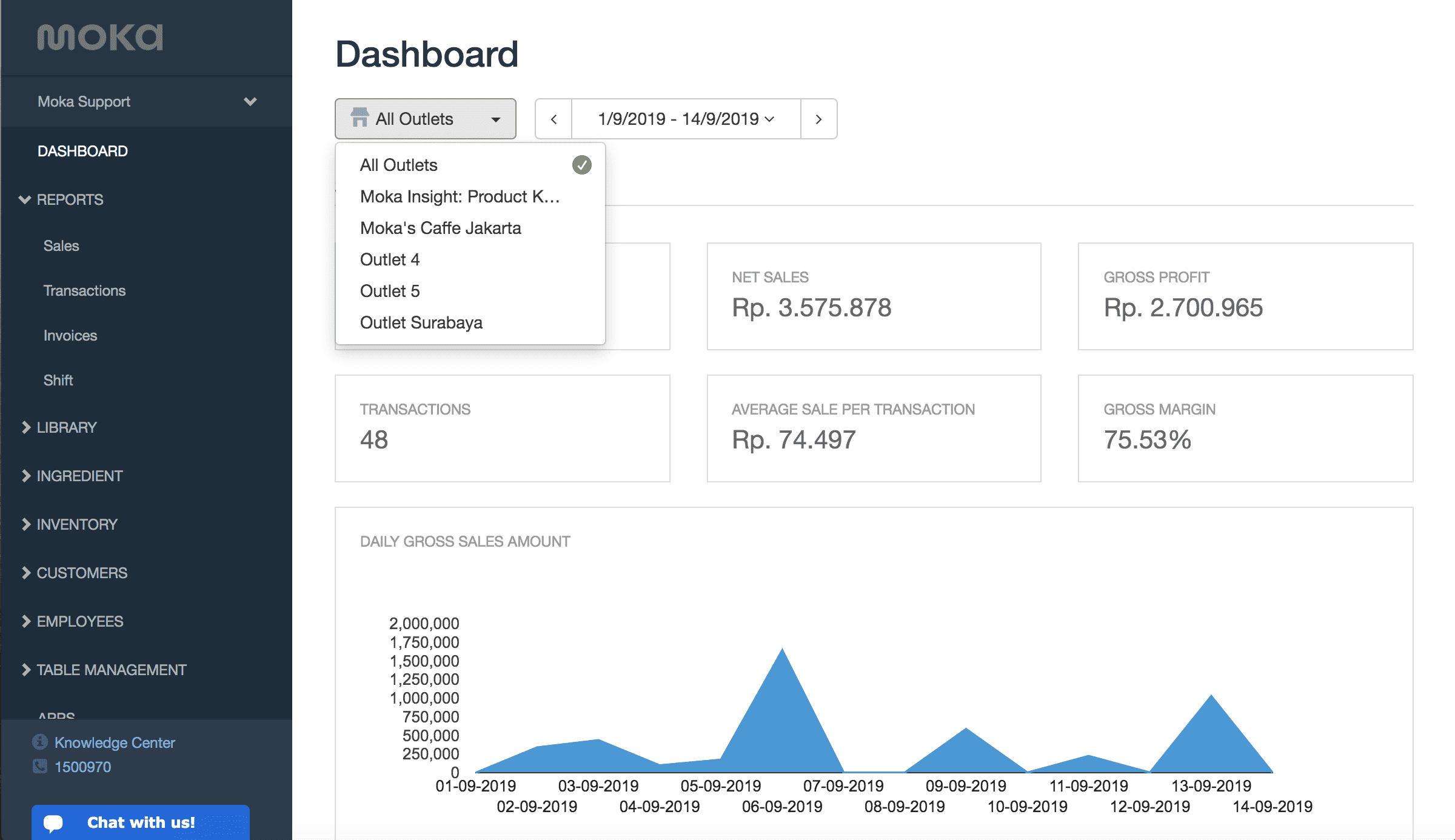
Task: Start a chat with Chat with us!
Action: coord(141,822)
